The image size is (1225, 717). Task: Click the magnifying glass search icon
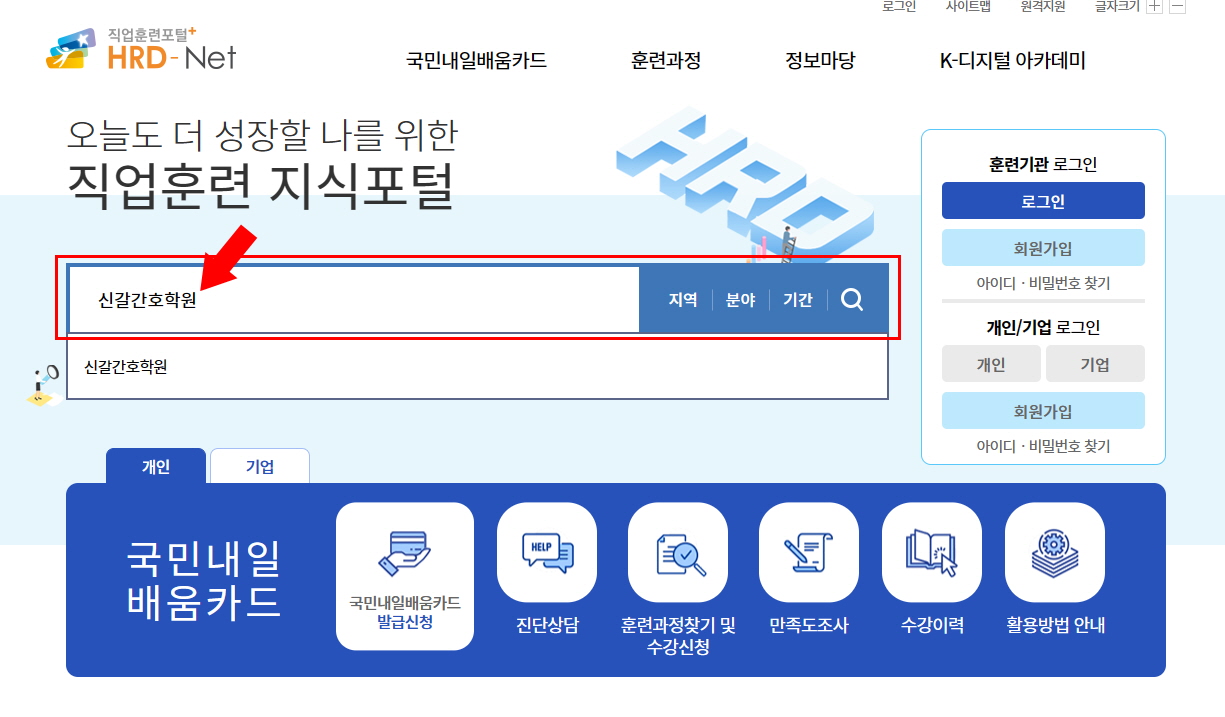852,300
